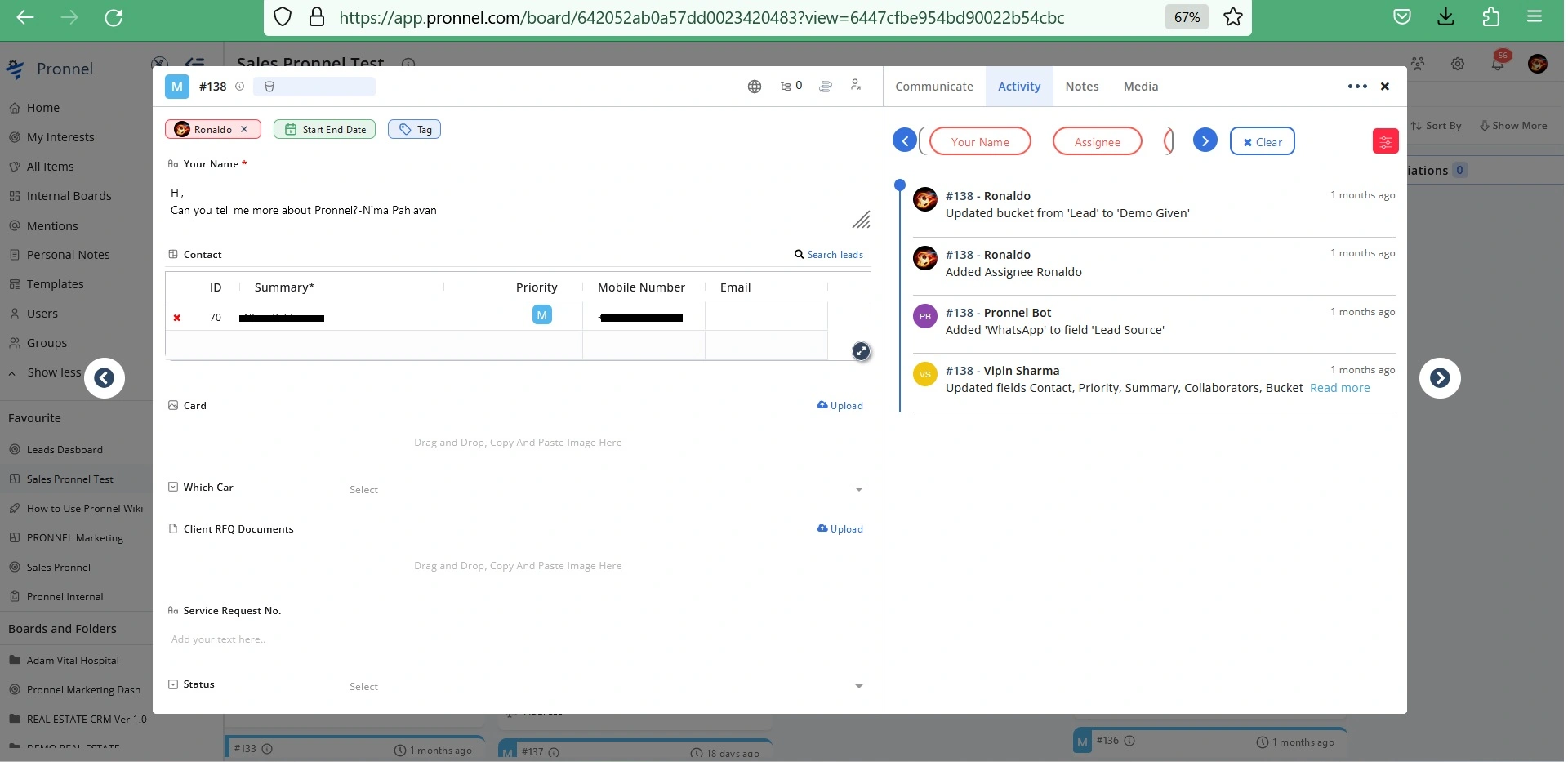Viewport: 1568px width, 762px height.
Task: Open My Interests in the sidebar
Action: (60, 137)
